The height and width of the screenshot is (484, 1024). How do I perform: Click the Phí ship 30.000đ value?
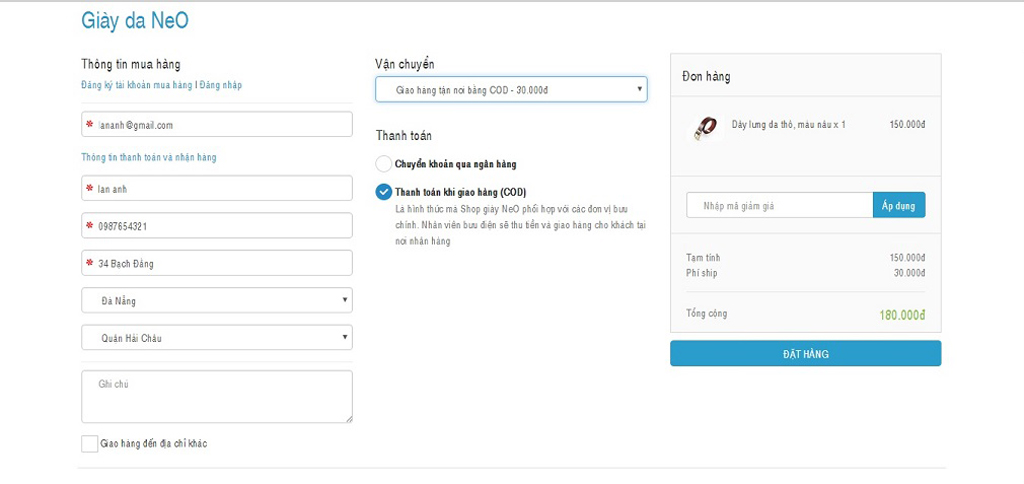tap(909, 273)
